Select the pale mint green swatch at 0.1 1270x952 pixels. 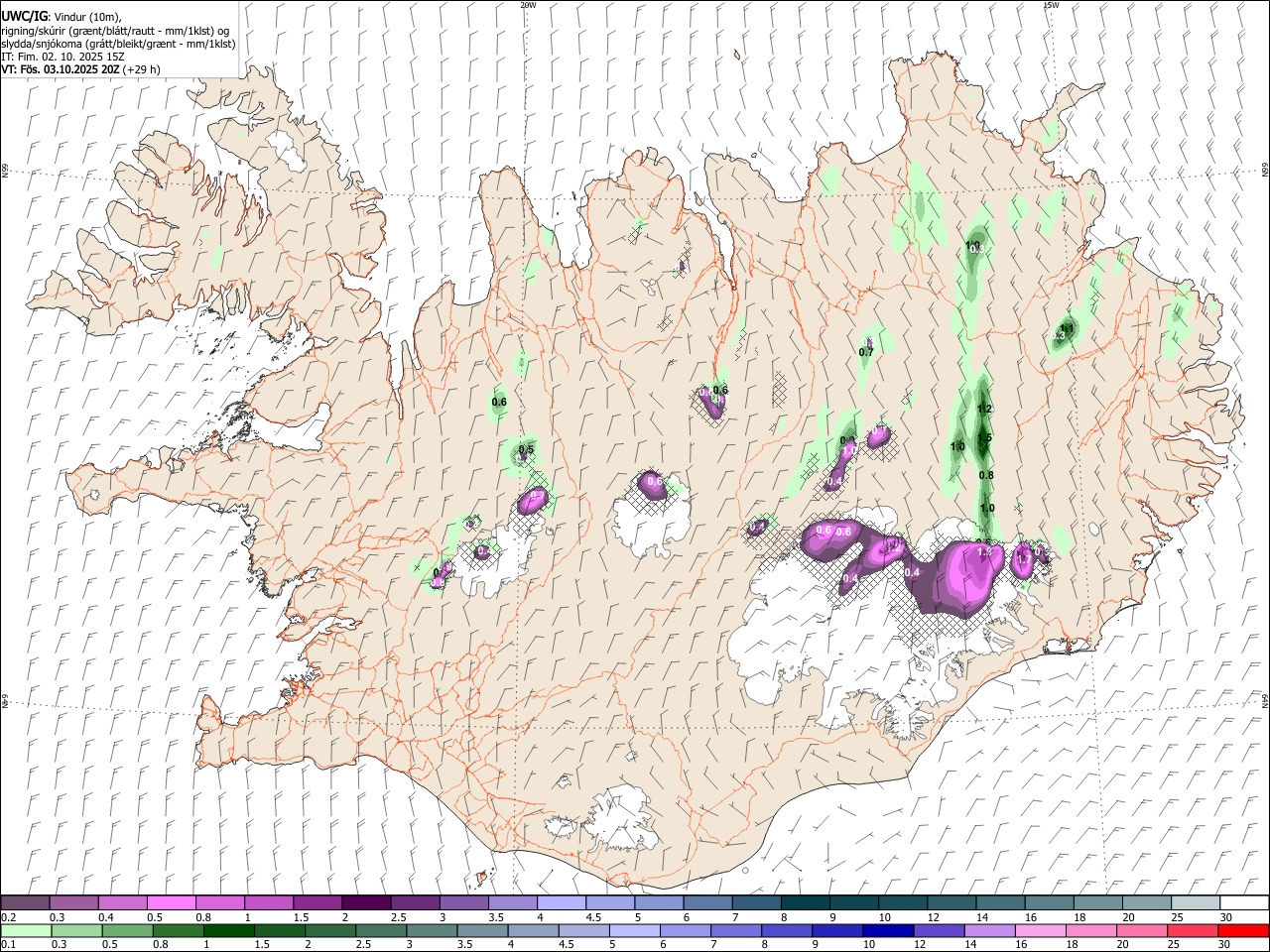26,930
